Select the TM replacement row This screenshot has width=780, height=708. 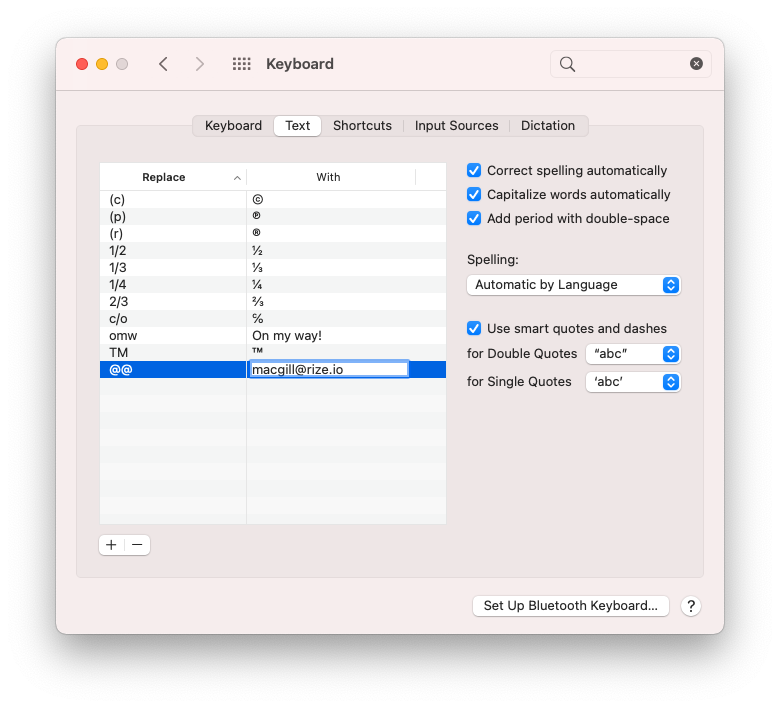click(x=273, y=352)
